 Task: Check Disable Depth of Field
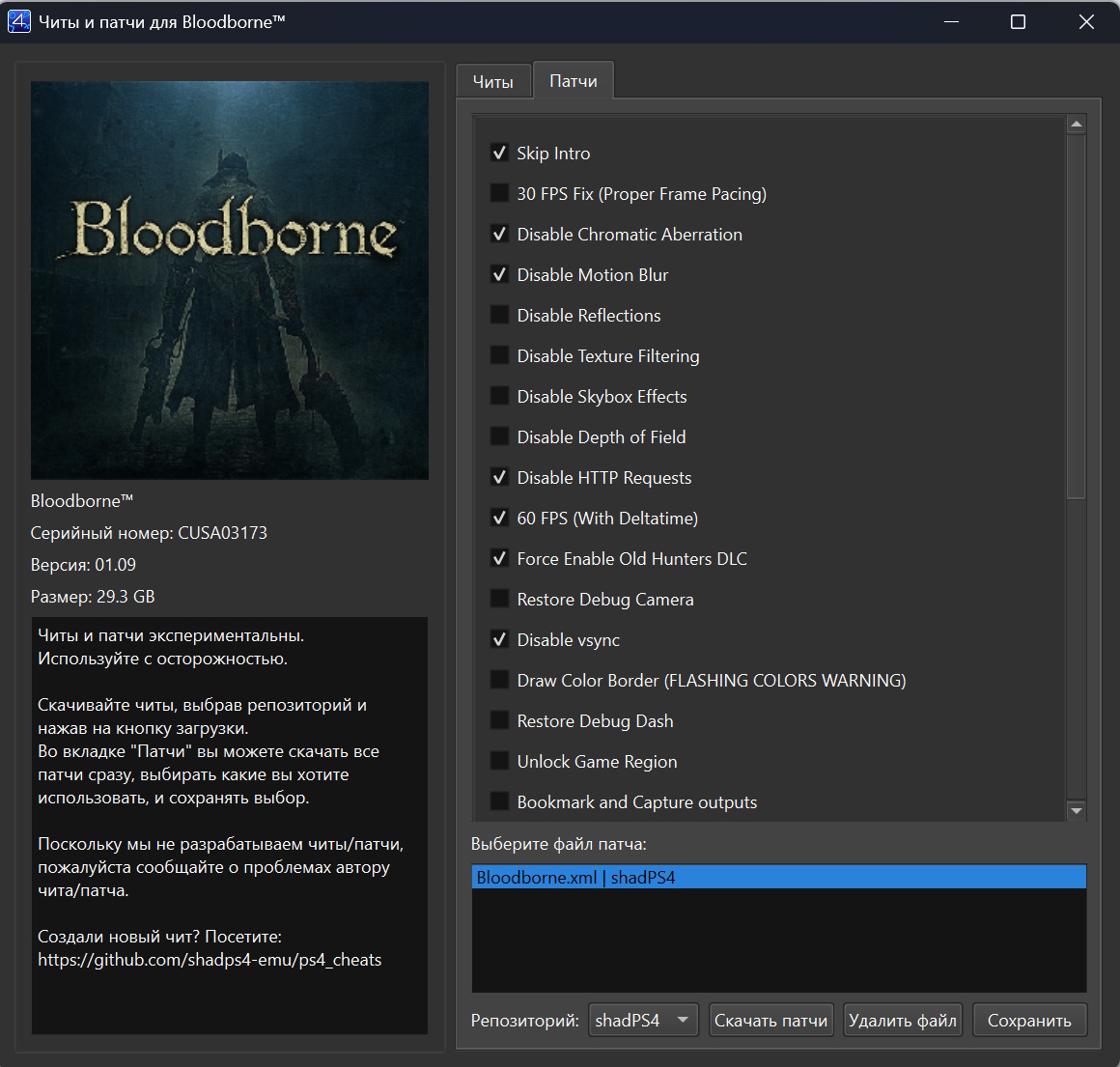click(499, 437)
